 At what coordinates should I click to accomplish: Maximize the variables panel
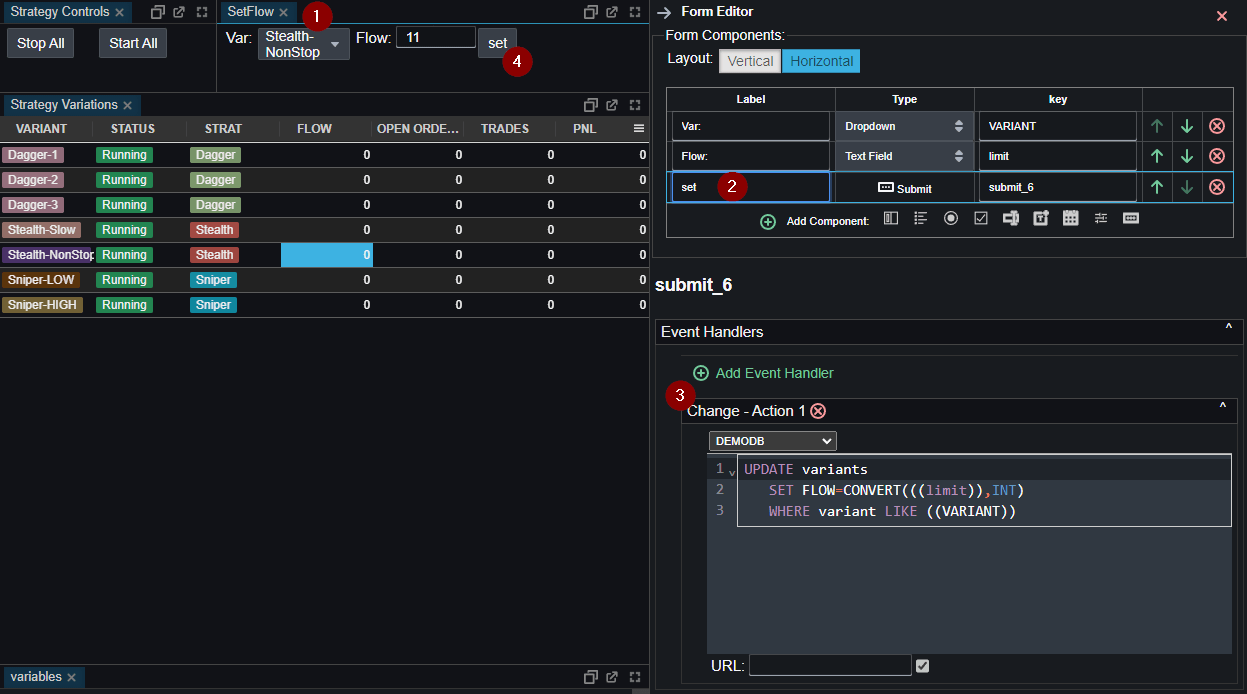pyautogui.click(x=634, y=677)
